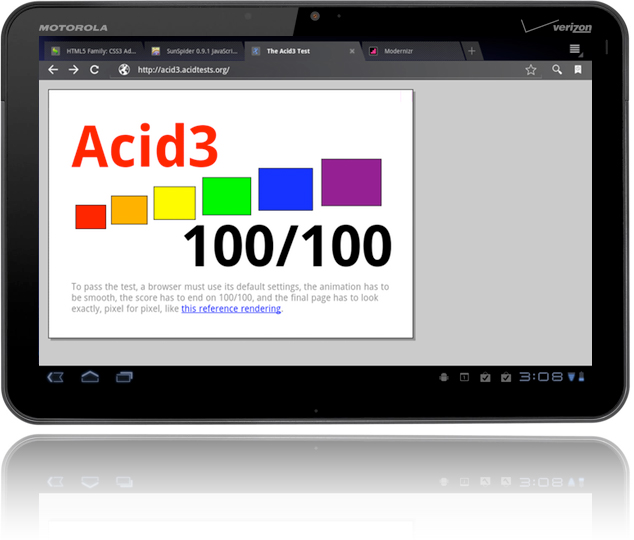Click the red Acid3 square
The width and height of the screenshot is (634, 540).
click(x=91, y=218)
